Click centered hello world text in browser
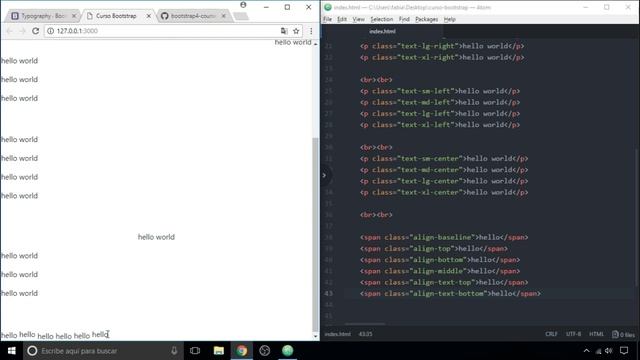 tap(156, 237)
